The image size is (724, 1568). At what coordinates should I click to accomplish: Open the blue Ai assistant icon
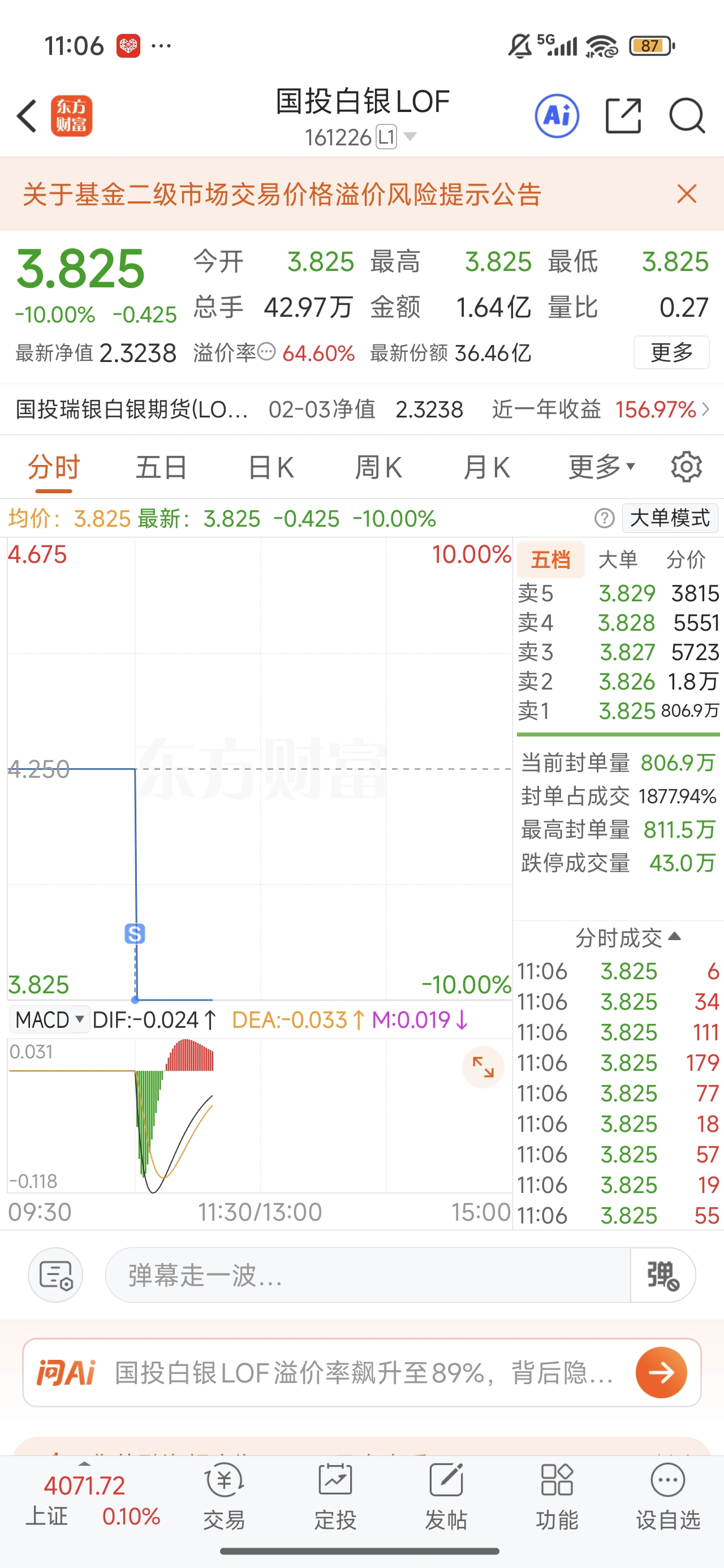coord(557,115)
